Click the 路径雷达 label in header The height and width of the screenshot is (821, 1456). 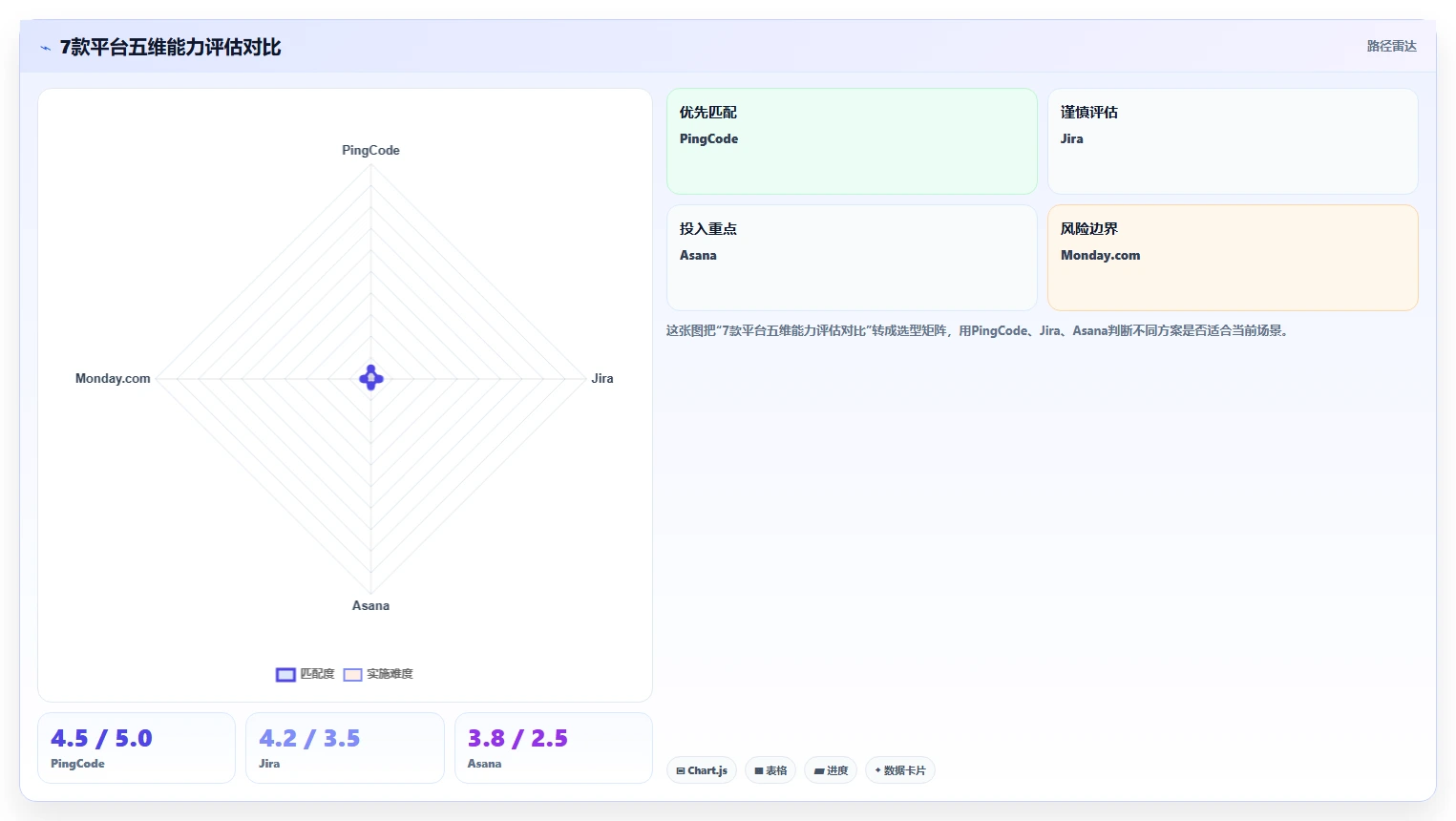(1391, 46)
